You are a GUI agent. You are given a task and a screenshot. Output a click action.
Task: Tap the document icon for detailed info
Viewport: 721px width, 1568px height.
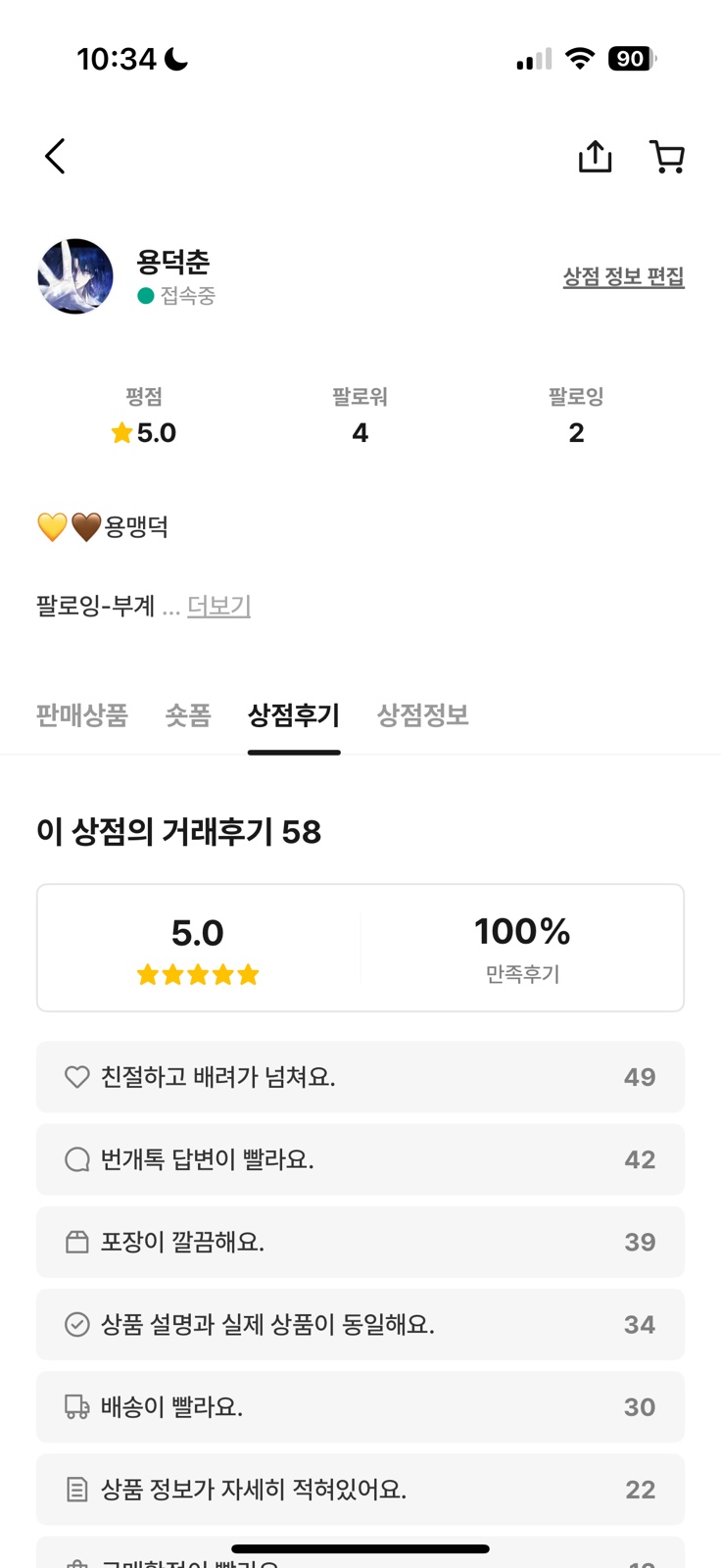point(76,1490)
